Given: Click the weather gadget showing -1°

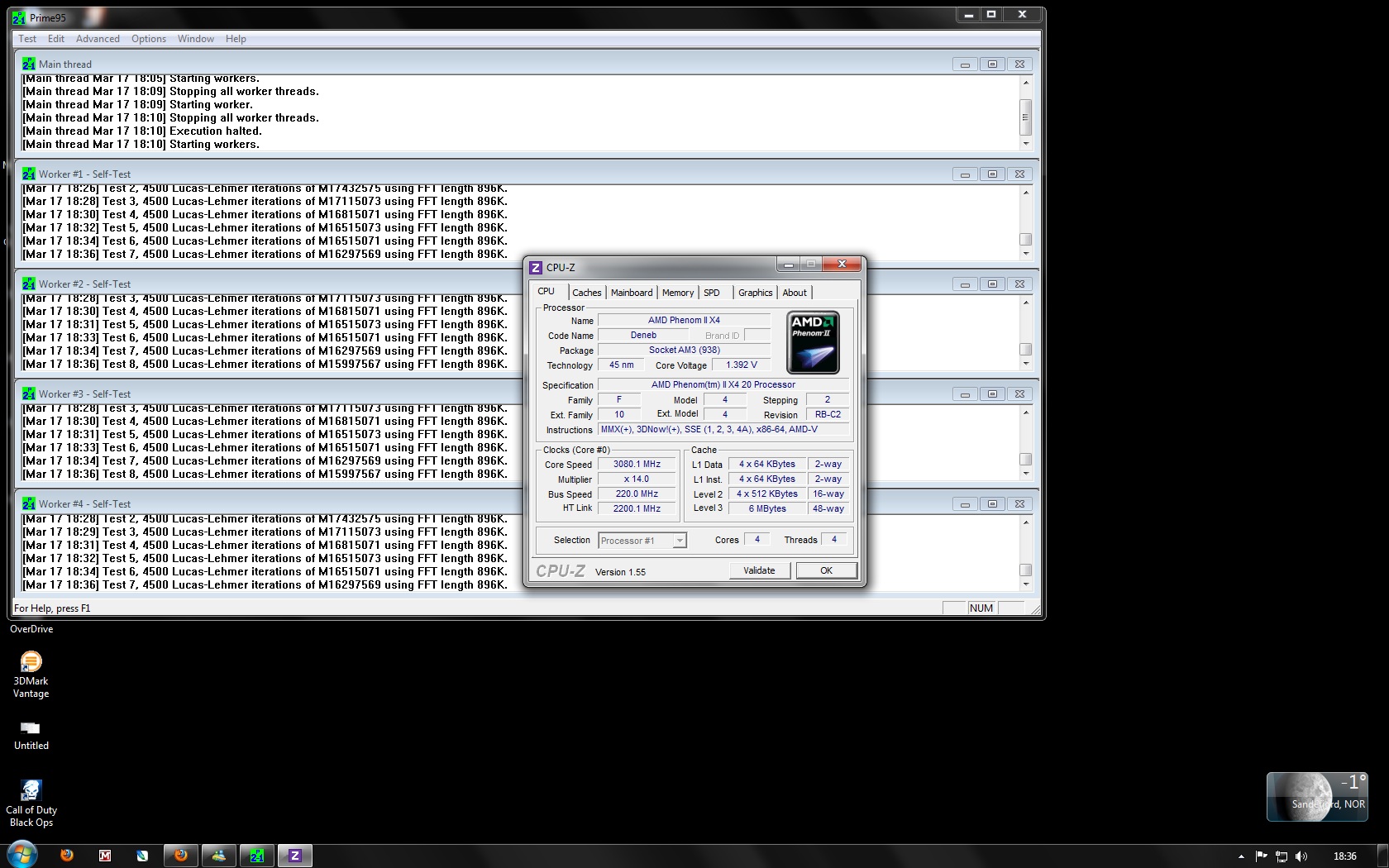Looking at the screenshot, I should coord(1317,796).
